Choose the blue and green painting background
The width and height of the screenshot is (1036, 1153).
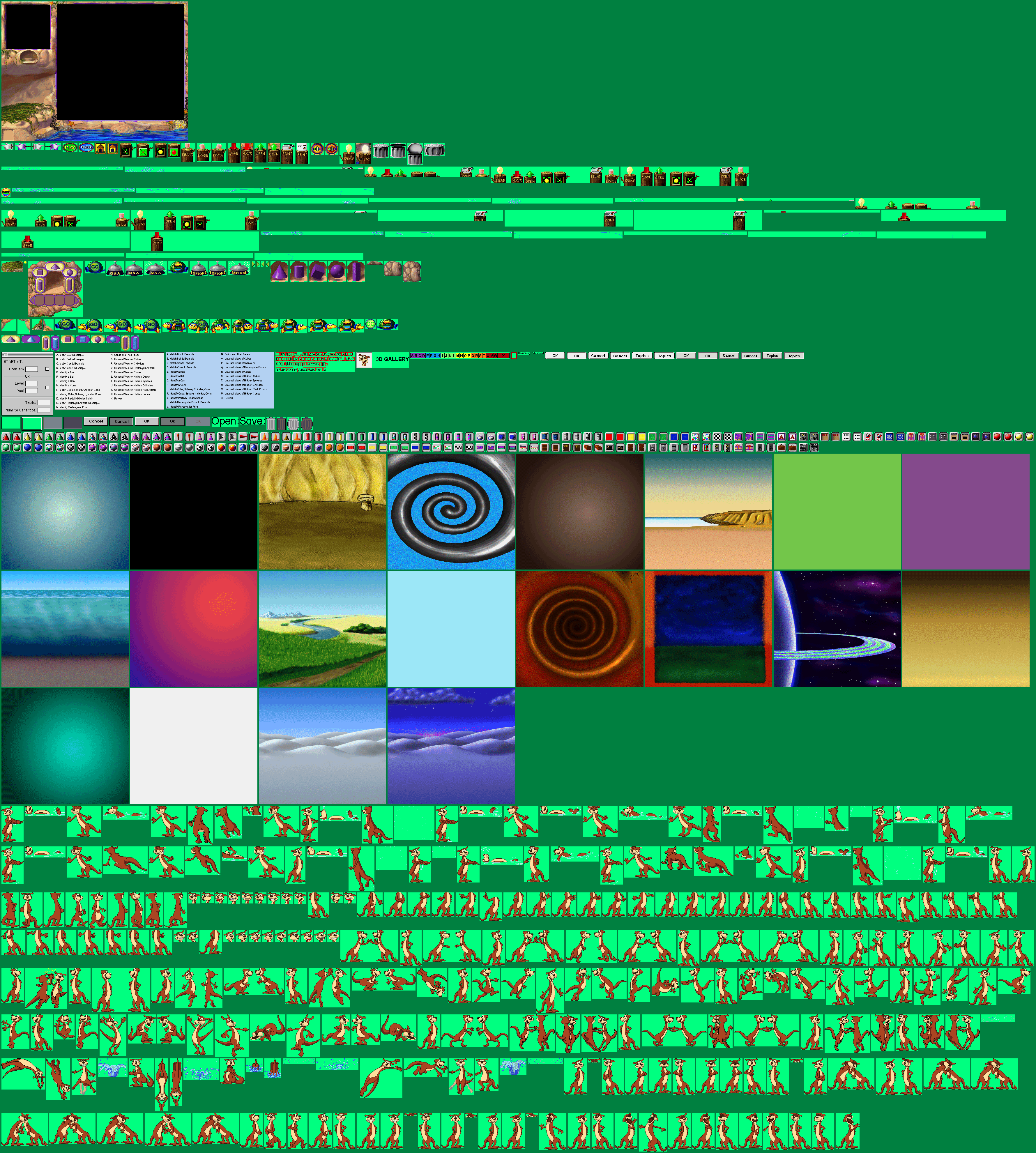coord(709,629)
